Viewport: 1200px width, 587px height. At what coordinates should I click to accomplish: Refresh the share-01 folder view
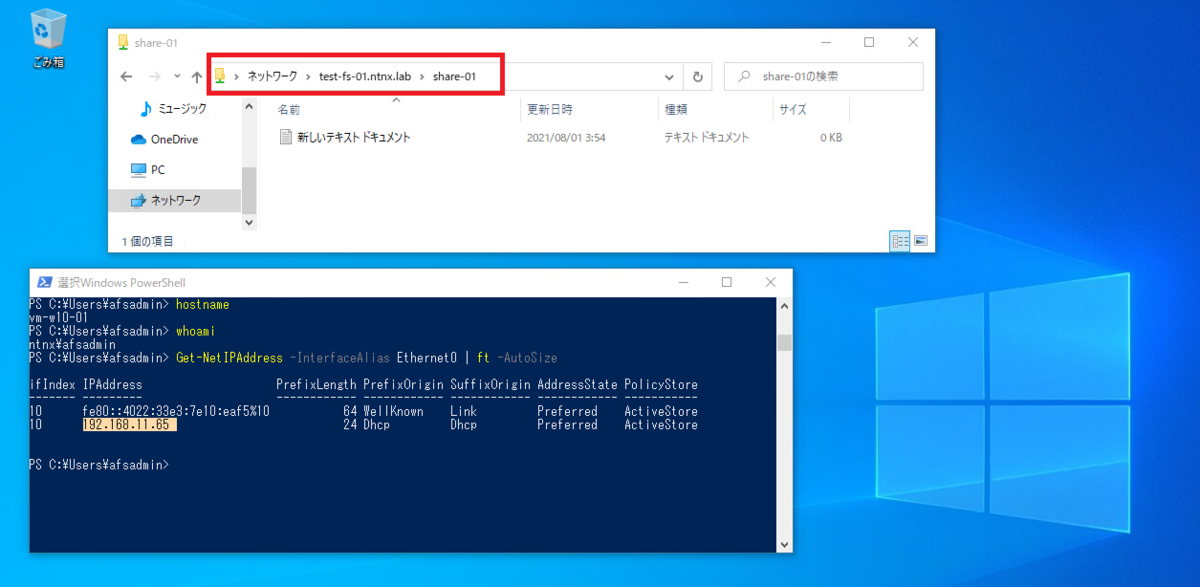pyautogui.click(x=697, y=76)
